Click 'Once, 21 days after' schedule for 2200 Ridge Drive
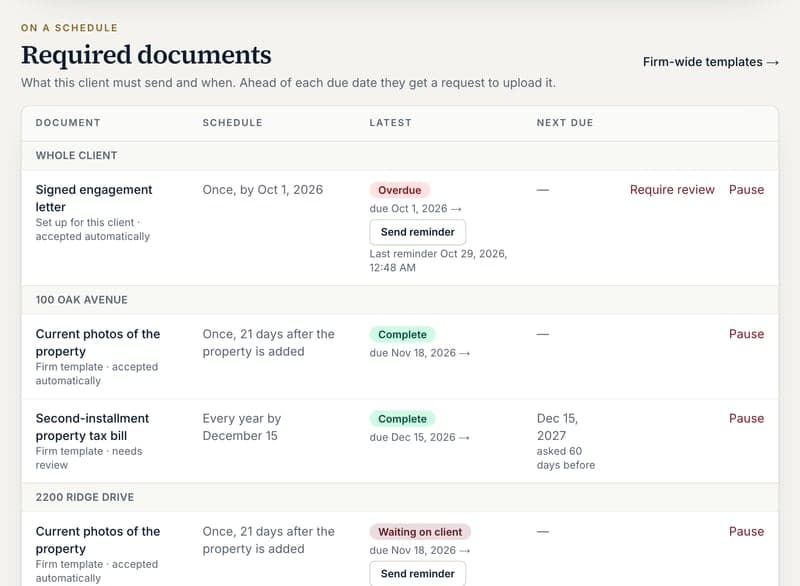 [x=268, y=540]
